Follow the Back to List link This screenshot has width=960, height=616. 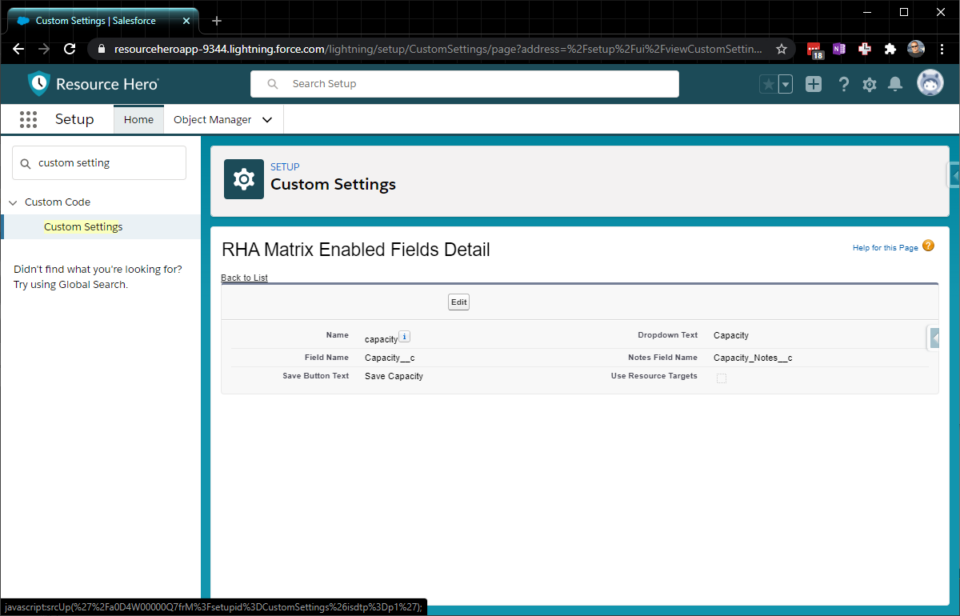pyautogui.click(x=244, y=277)
